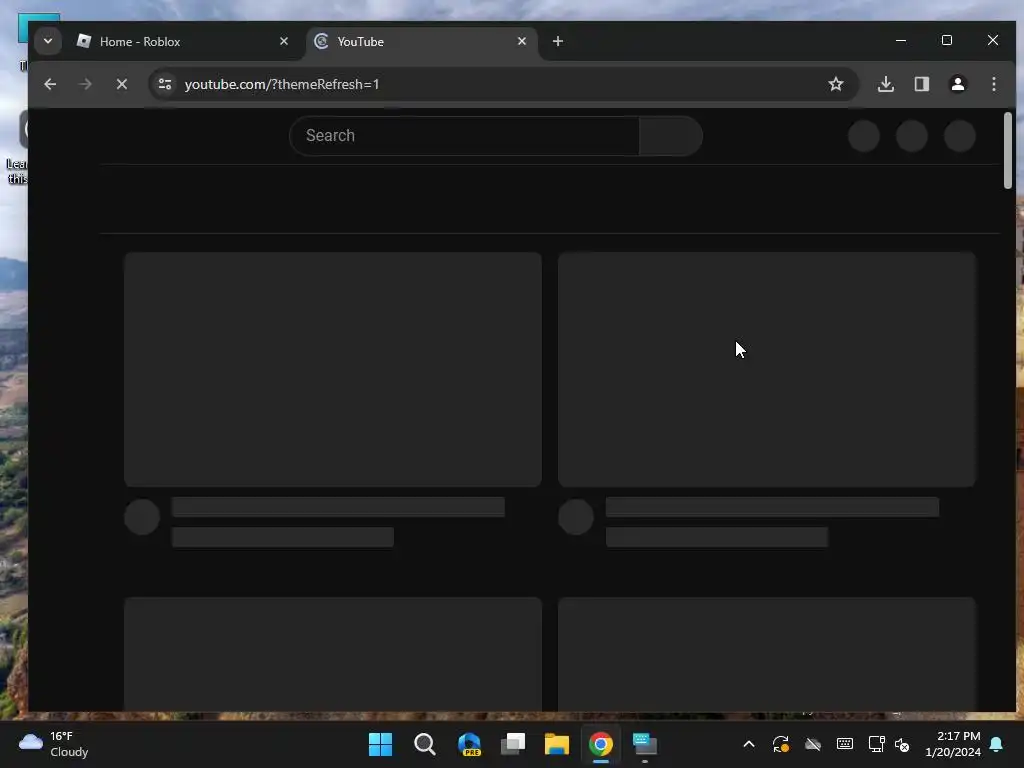Close the YouTube tab
This screenshot has height=768, width=1024.
pyautogui.click(x=522, y=41)
